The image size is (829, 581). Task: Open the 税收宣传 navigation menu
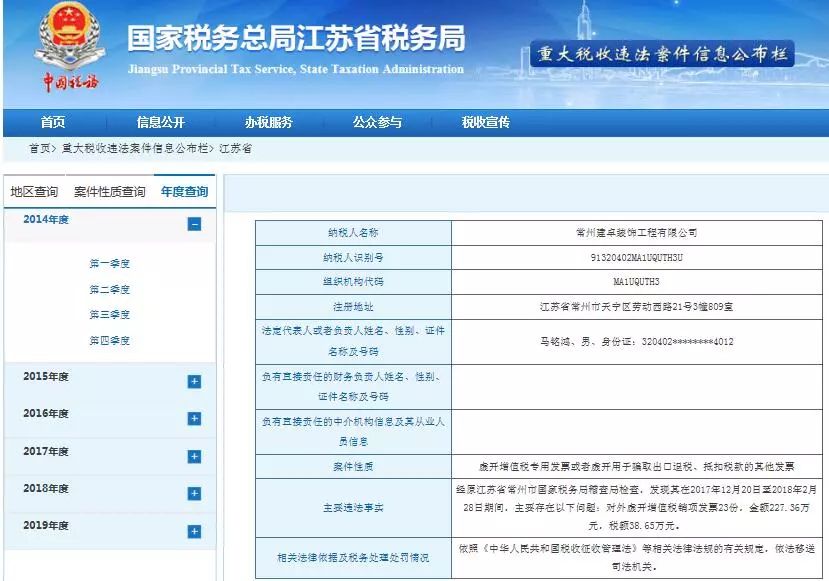coord(485,123)
